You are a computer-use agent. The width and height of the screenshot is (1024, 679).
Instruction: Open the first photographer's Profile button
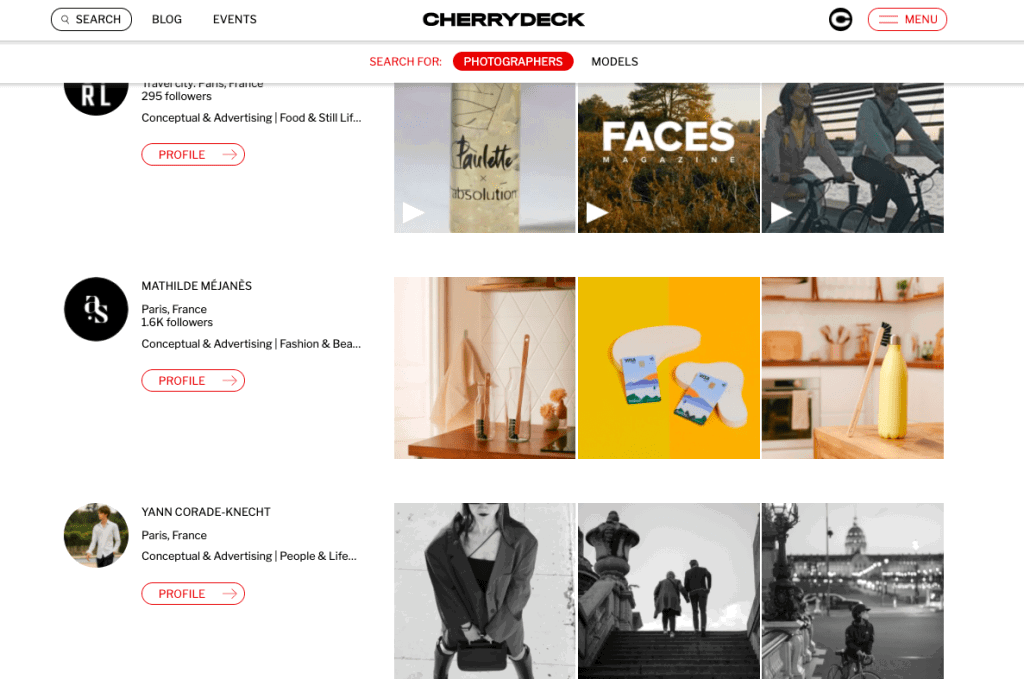[x=193, y=155]
